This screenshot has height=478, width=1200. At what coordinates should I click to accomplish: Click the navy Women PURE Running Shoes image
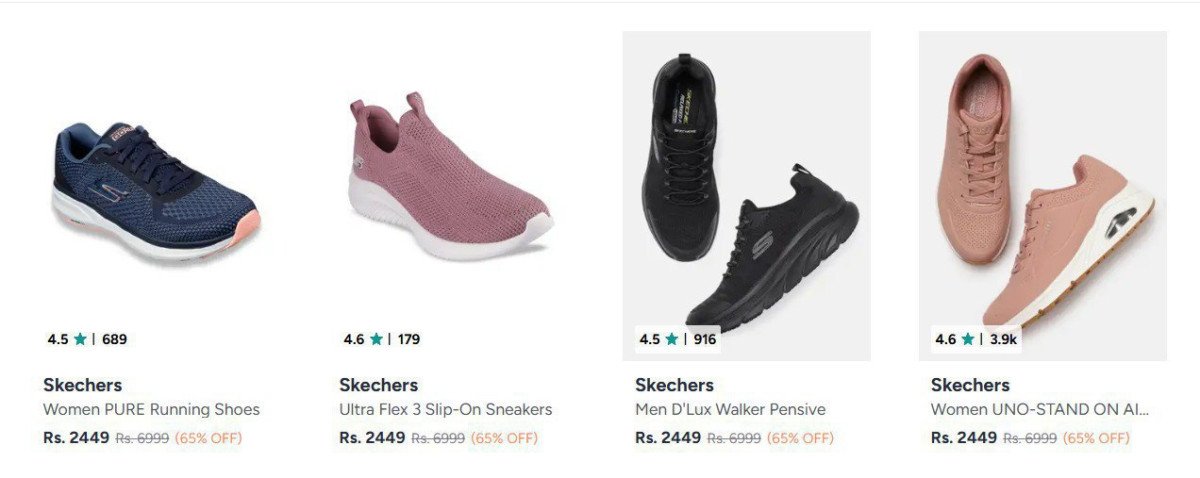coord(155,190)
